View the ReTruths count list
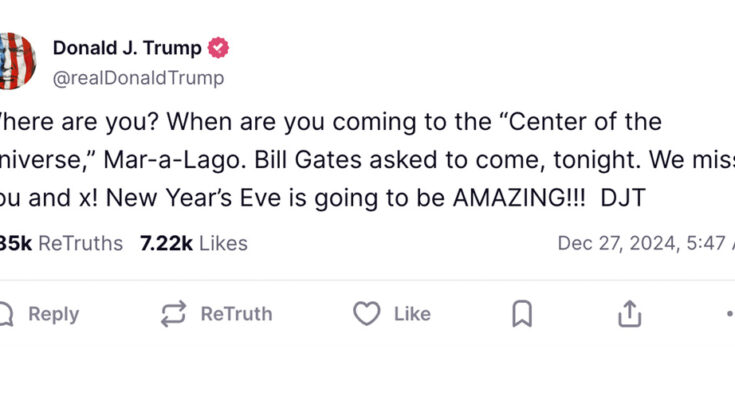The width and height of the screenshot is (735, 400). coord(62,243)
